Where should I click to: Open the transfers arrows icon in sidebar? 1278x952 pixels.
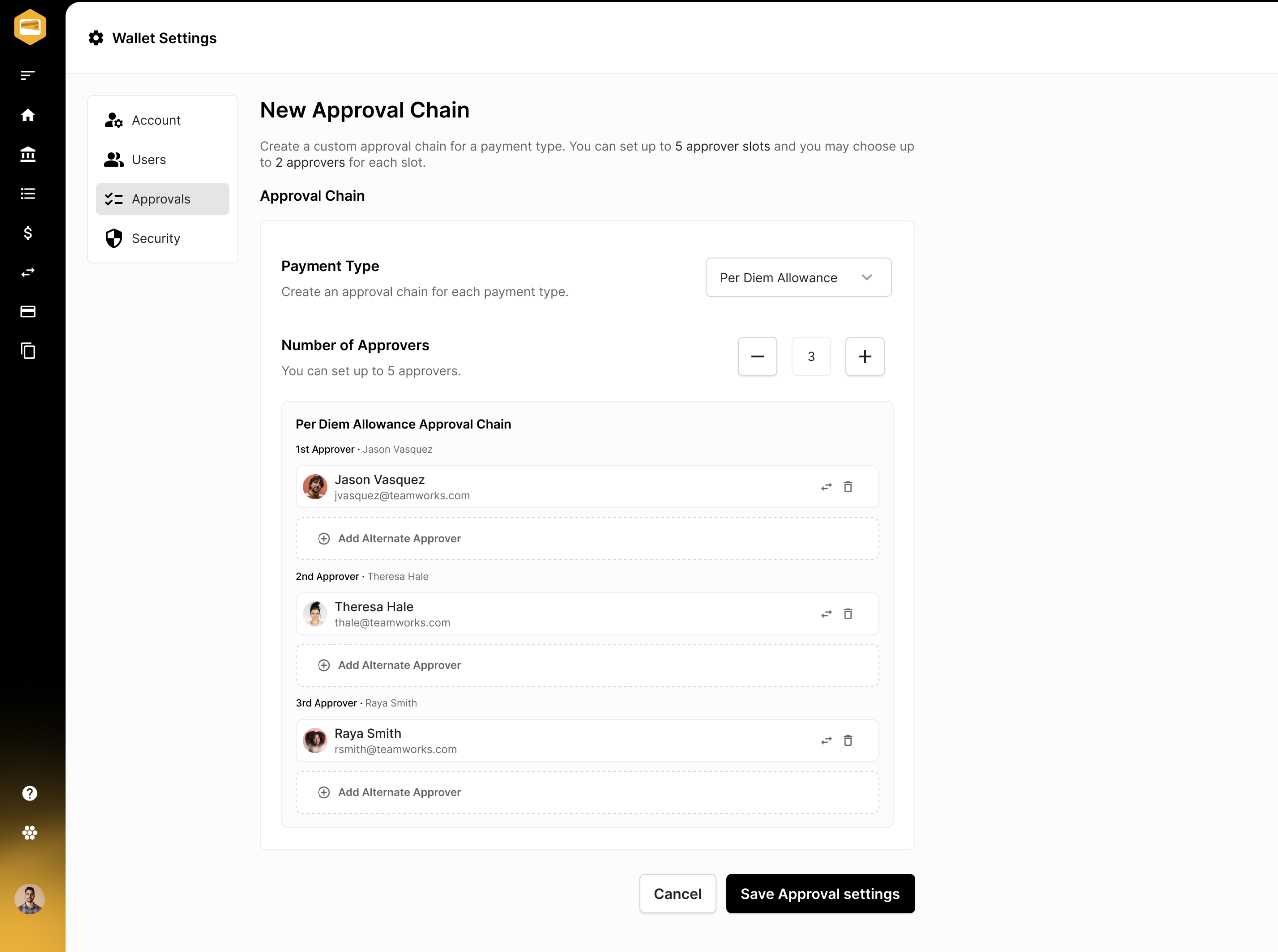click(28, 272)
